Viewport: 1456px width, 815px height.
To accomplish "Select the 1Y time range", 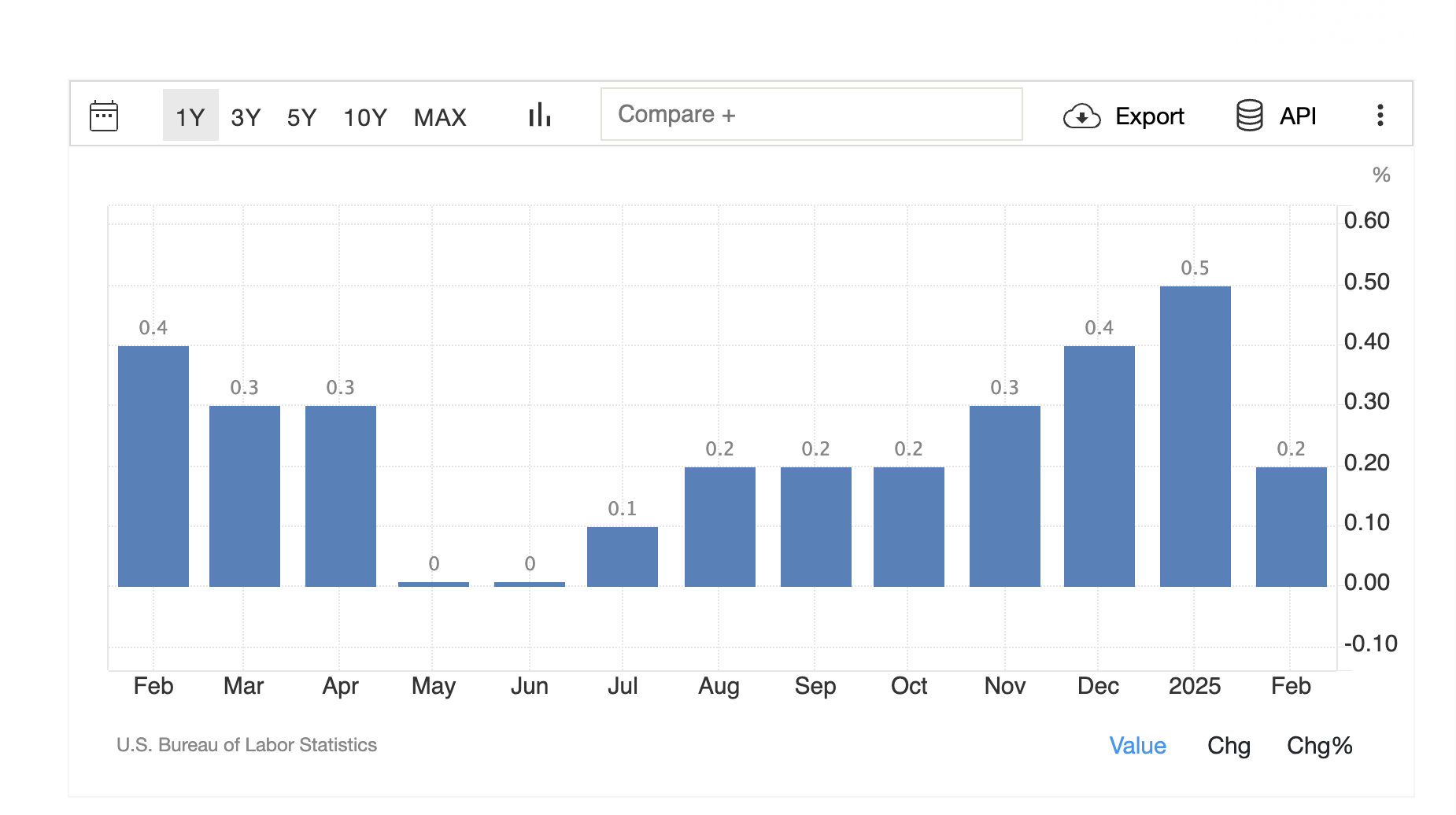I will [190, 115].
